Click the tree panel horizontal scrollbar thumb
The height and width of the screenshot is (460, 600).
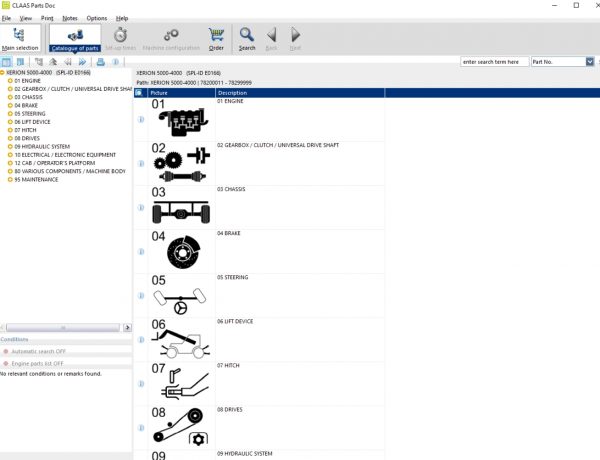click(x=63, y=328)
